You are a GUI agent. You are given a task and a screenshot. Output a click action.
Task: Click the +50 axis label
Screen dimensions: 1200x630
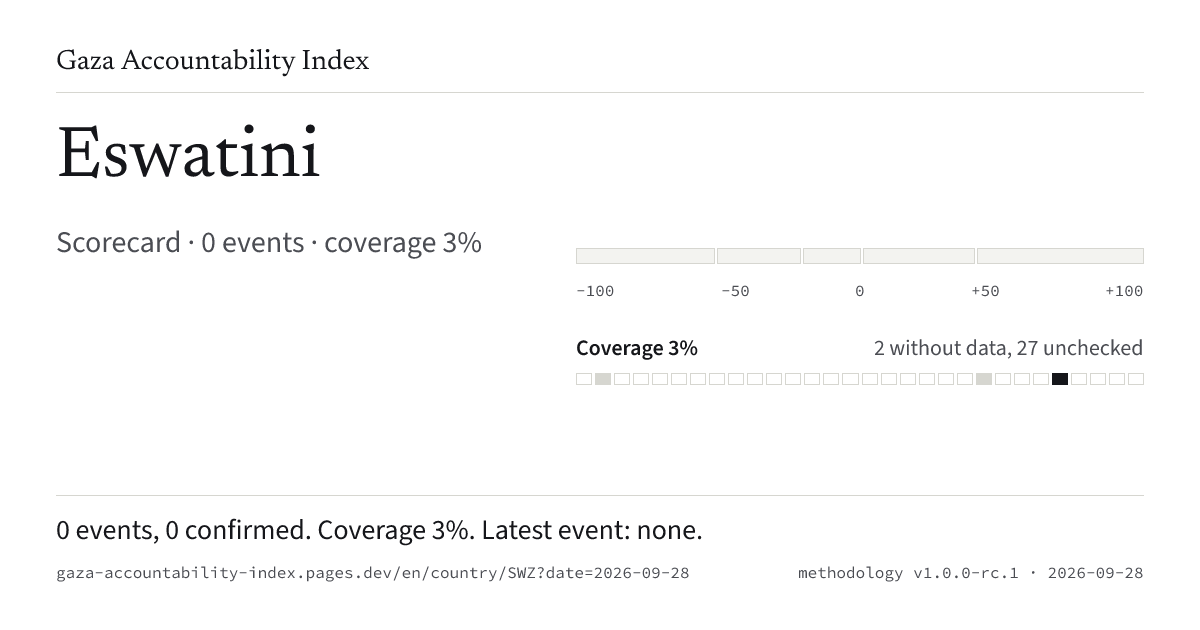(x=985, y=291)
